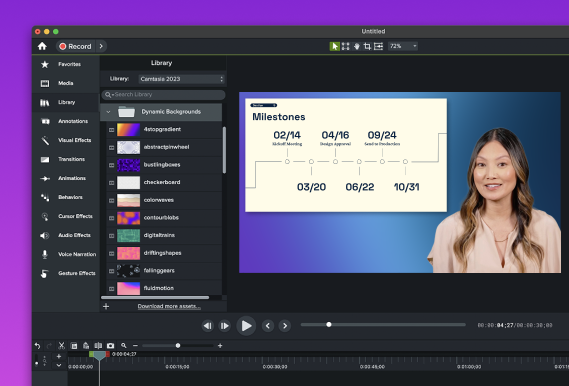Go to the Home screen icon
Viewport: 569px width, 386px height.
click(x=42, y=46)
